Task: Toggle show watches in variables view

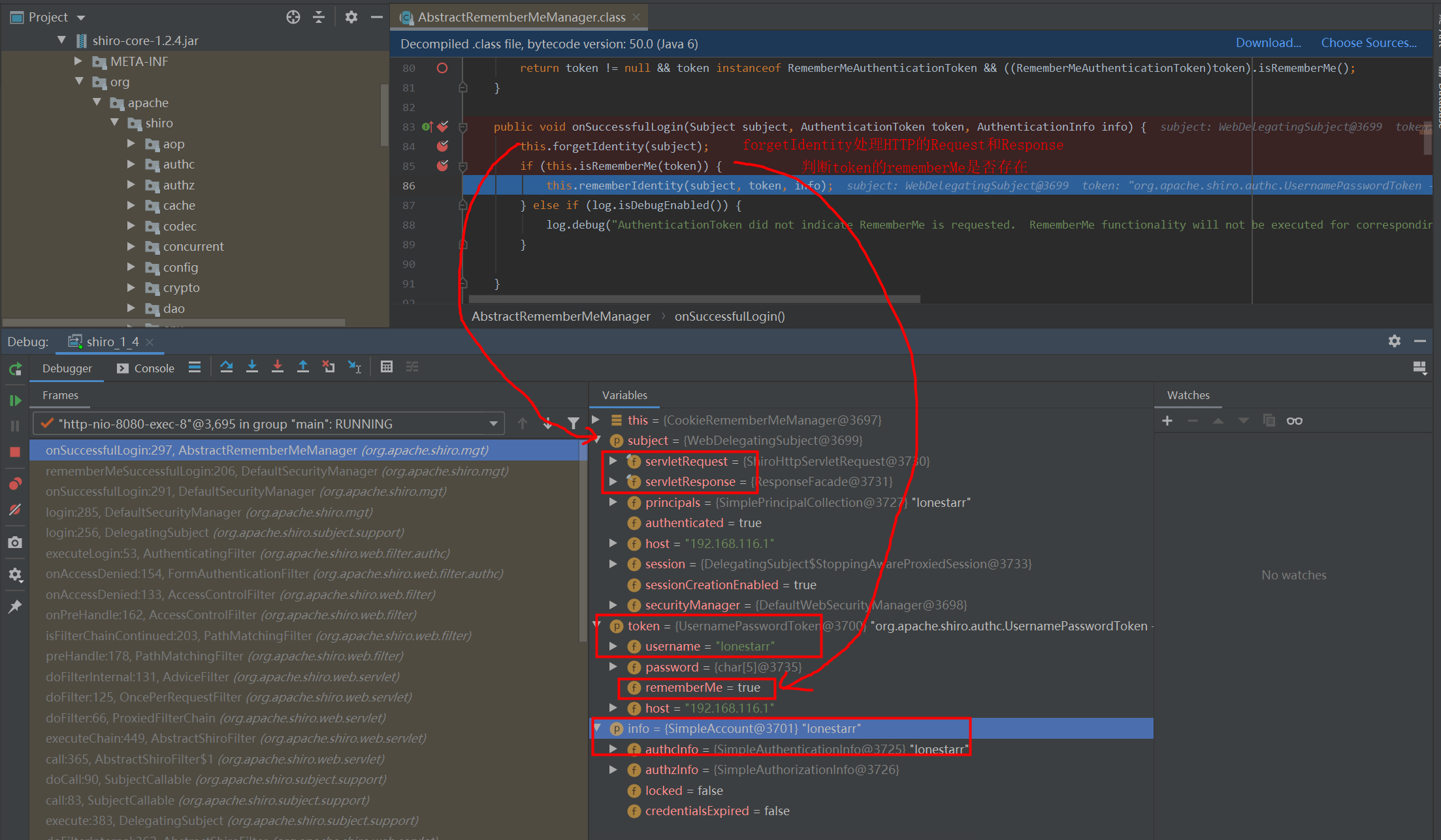Action: coord(1295,421)
